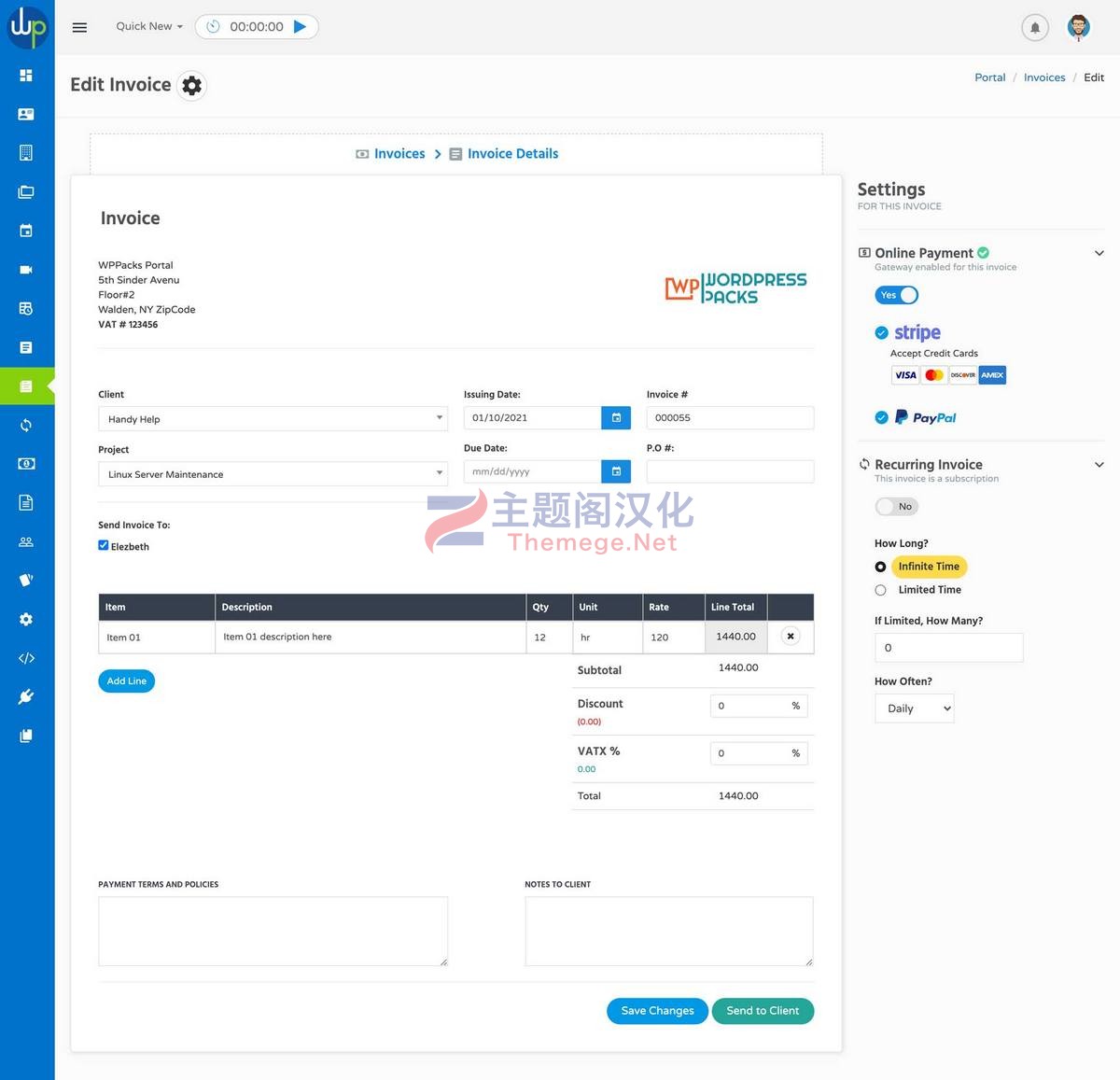
Task: Uncheck the PayPal gateway checkmark
Action: [881, 417]
